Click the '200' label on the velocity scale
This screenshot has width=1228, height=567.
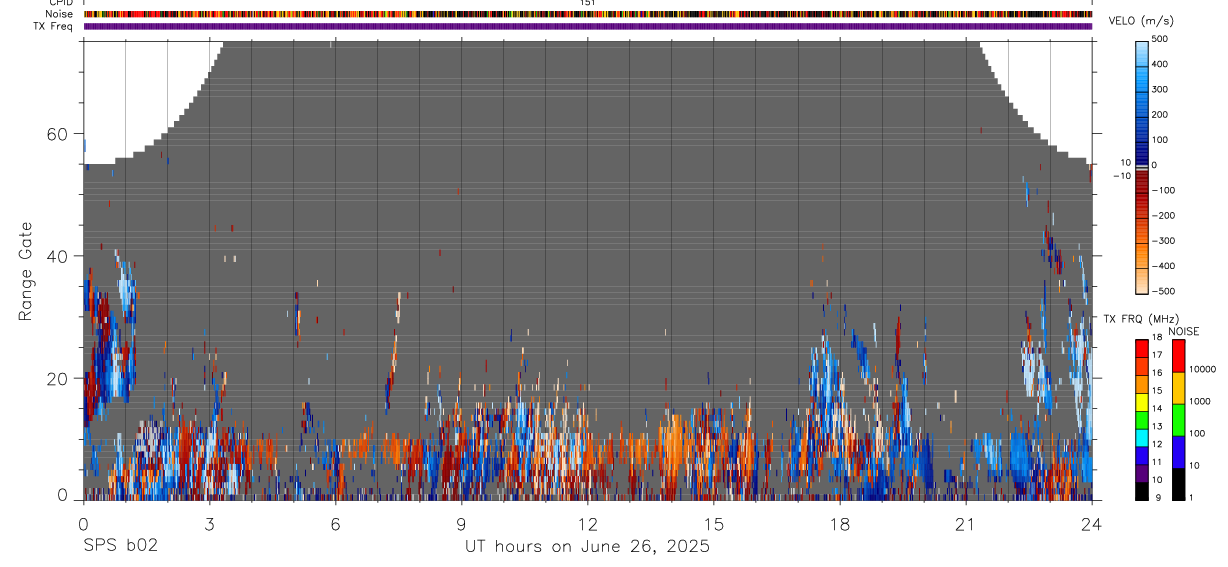(x=1160, y=115)
